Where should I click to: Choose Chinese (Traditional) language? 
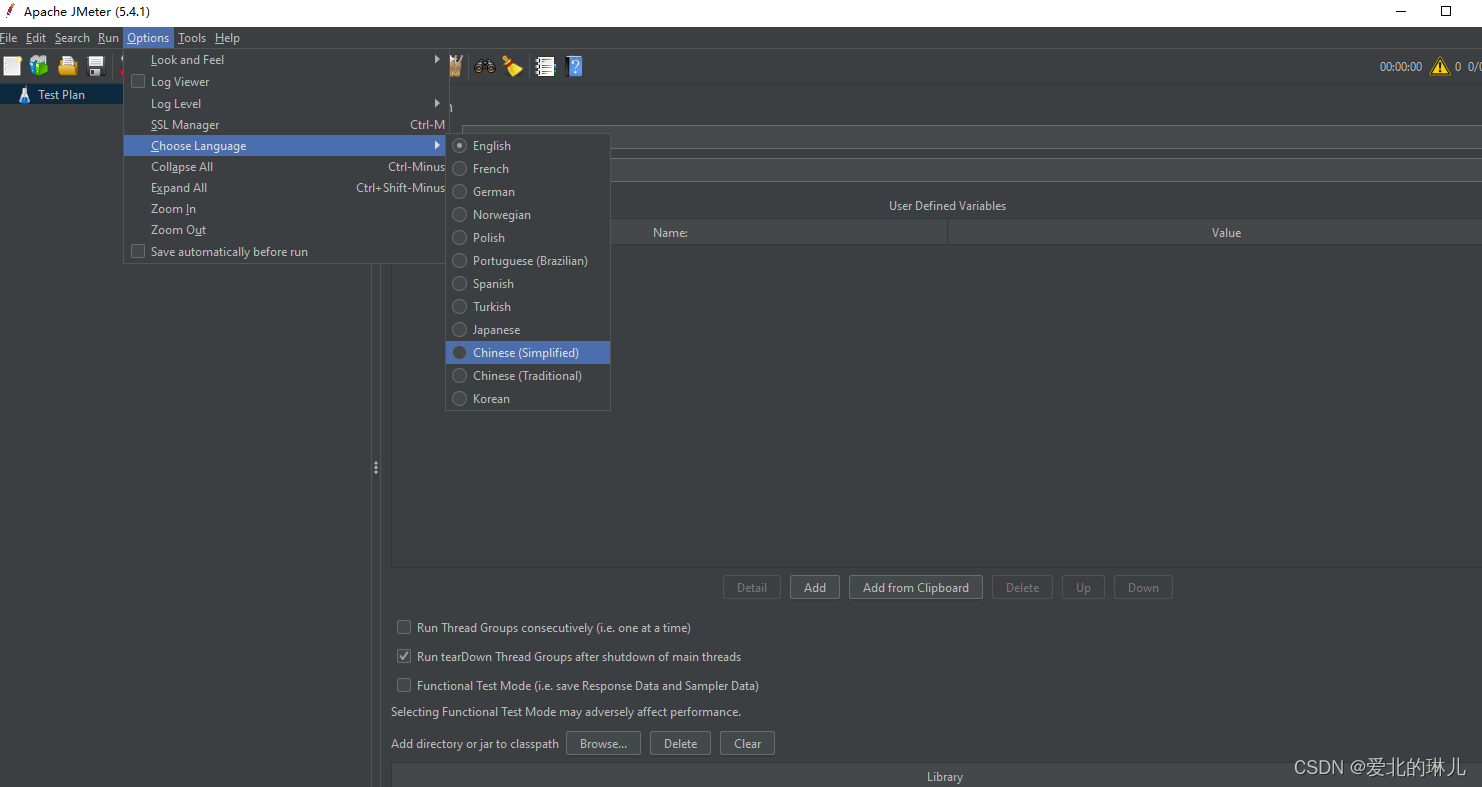point(528,375)
